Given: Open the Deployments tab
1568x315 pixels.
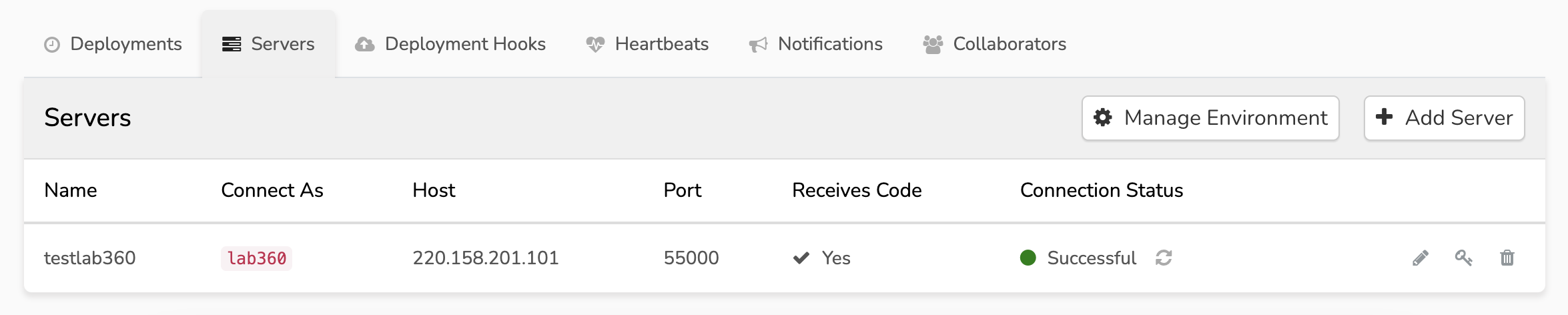Looking at the screenshot, I should pyautogui.click(x=113, y=44).
